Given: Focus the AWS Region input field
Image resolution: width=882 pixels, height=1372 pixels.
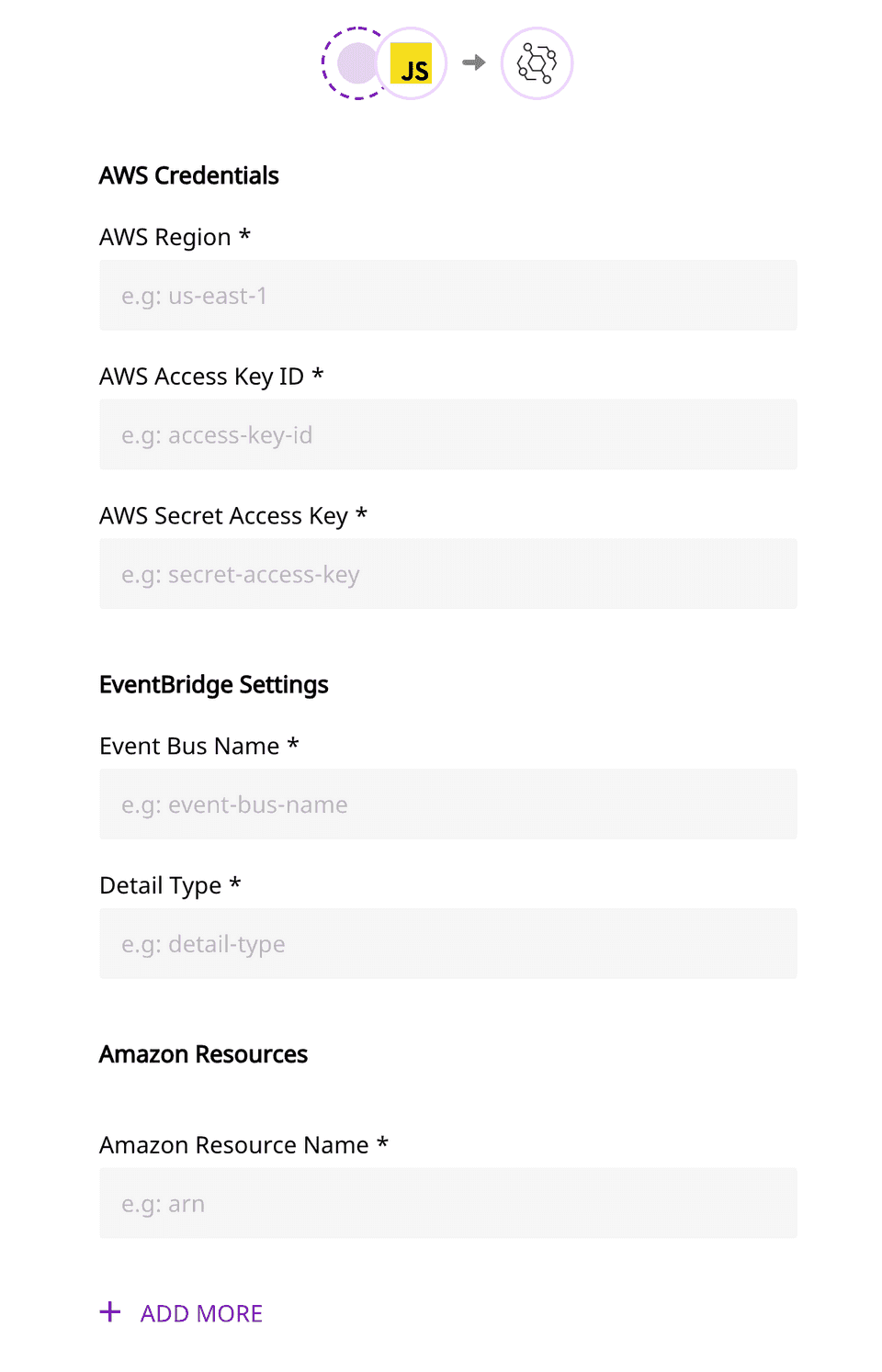Looking at the screenshot, I should click(448, 296).
